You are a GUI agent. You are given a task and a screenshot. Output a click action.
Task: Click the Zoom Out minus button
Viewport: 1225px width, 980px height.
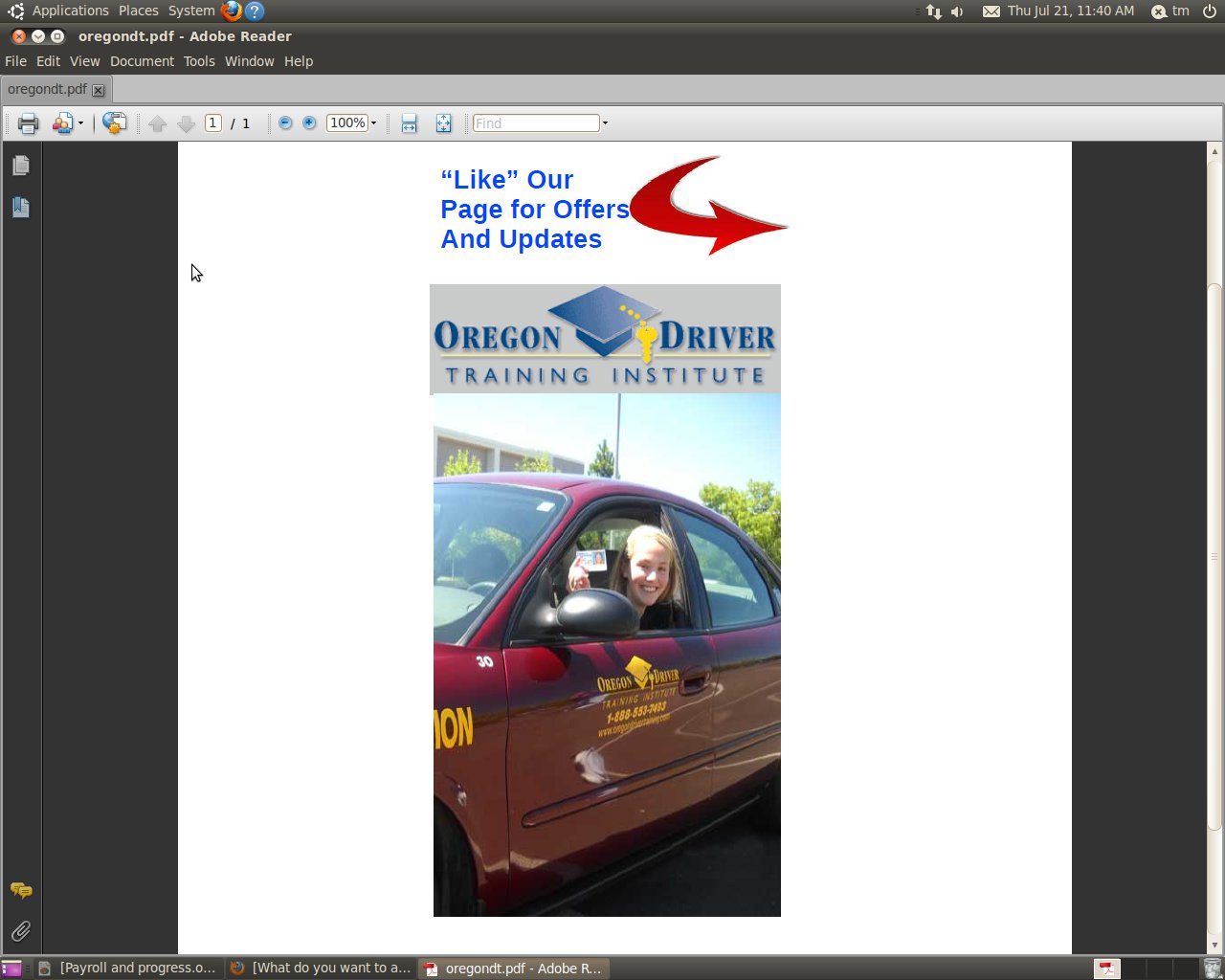(285, 123)
